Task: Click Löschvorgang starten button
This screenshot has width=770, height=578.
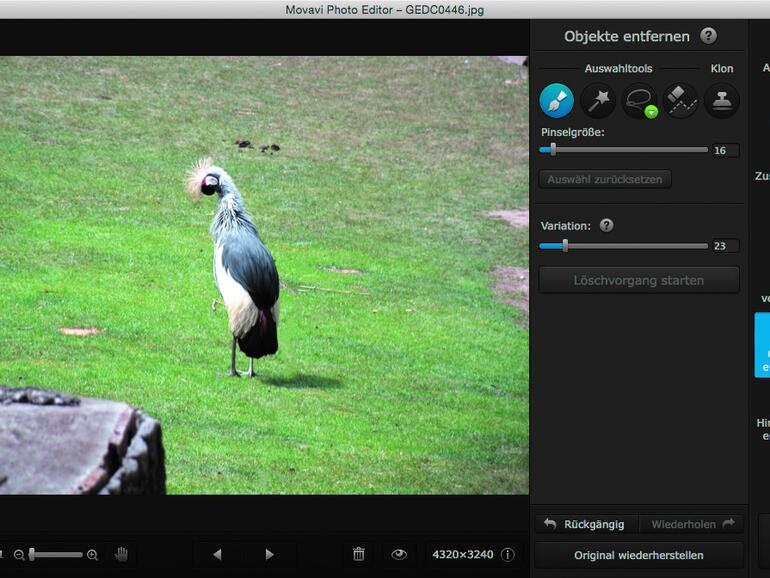Action: 639,280
